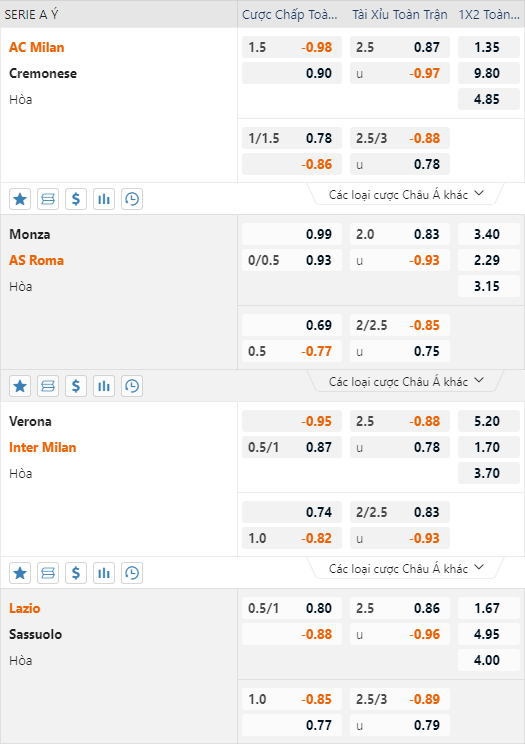Expand Các loại cược Châu Á khác for Monza match
Screen dimensions: 525x744
point(406,381)
